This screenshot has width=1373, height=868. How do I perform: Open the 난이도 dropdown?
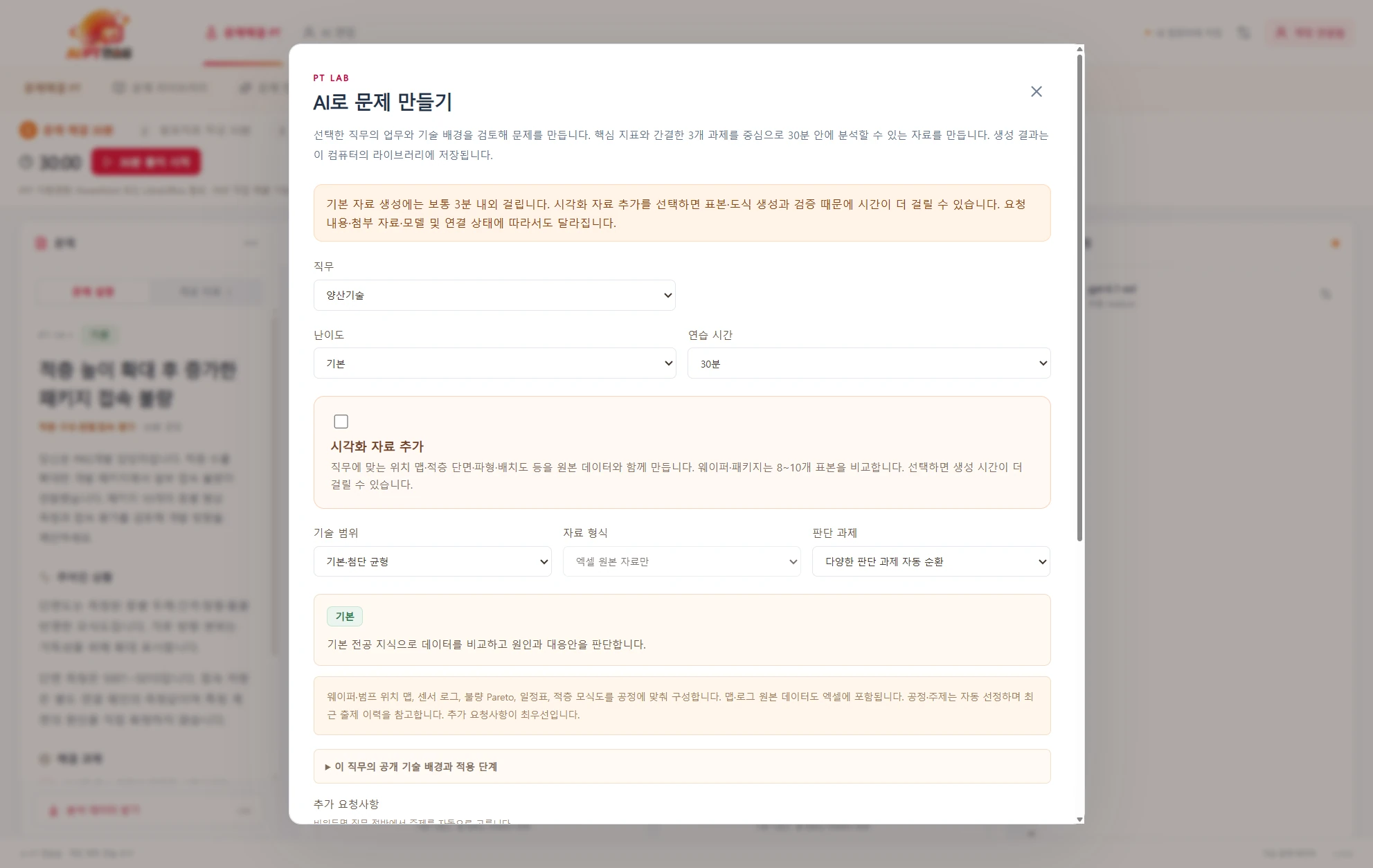(494, 363)
